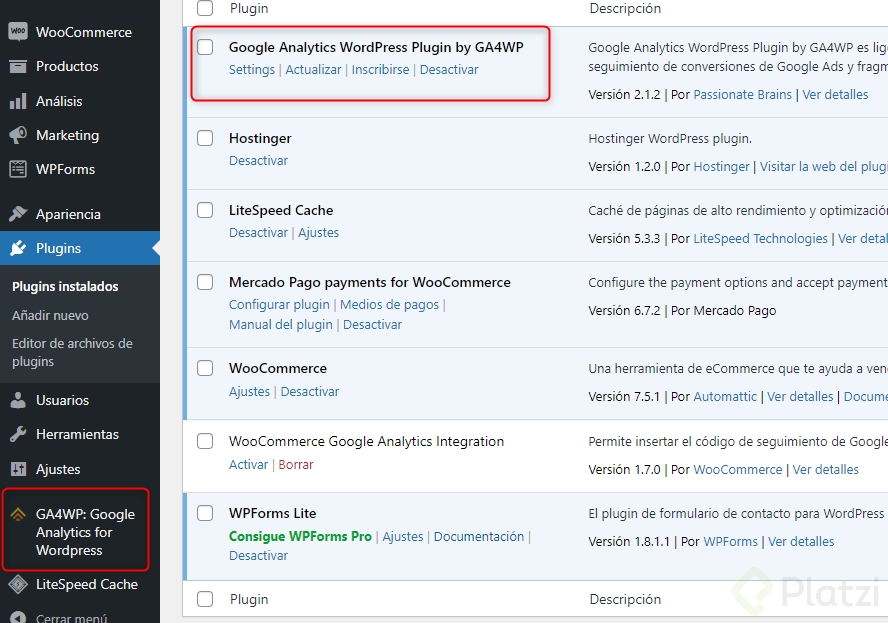The width and height of the screenshot is (888, 623).
Task: Tick the select-all checkbox in top Plugin header
Action: (205, 8)
